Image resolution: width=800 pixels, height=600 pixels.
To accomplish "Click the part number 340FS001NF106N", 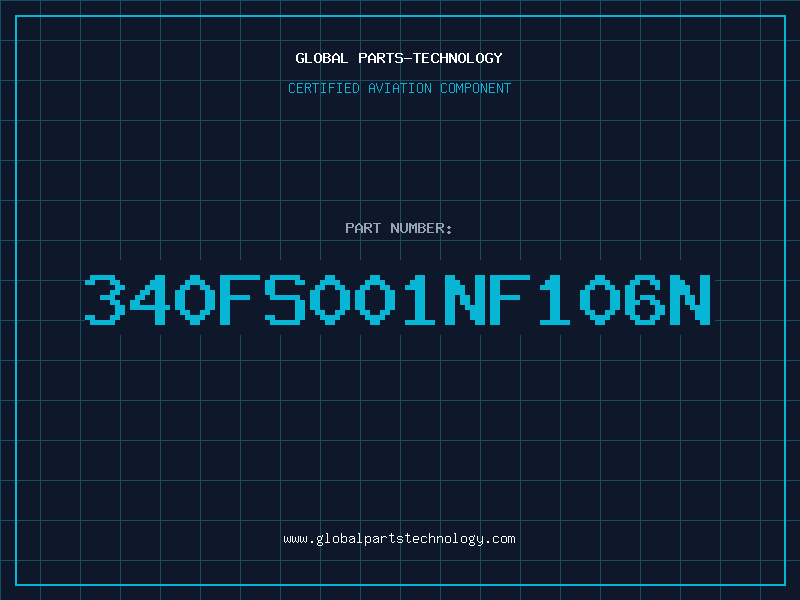I will point(398,299).
